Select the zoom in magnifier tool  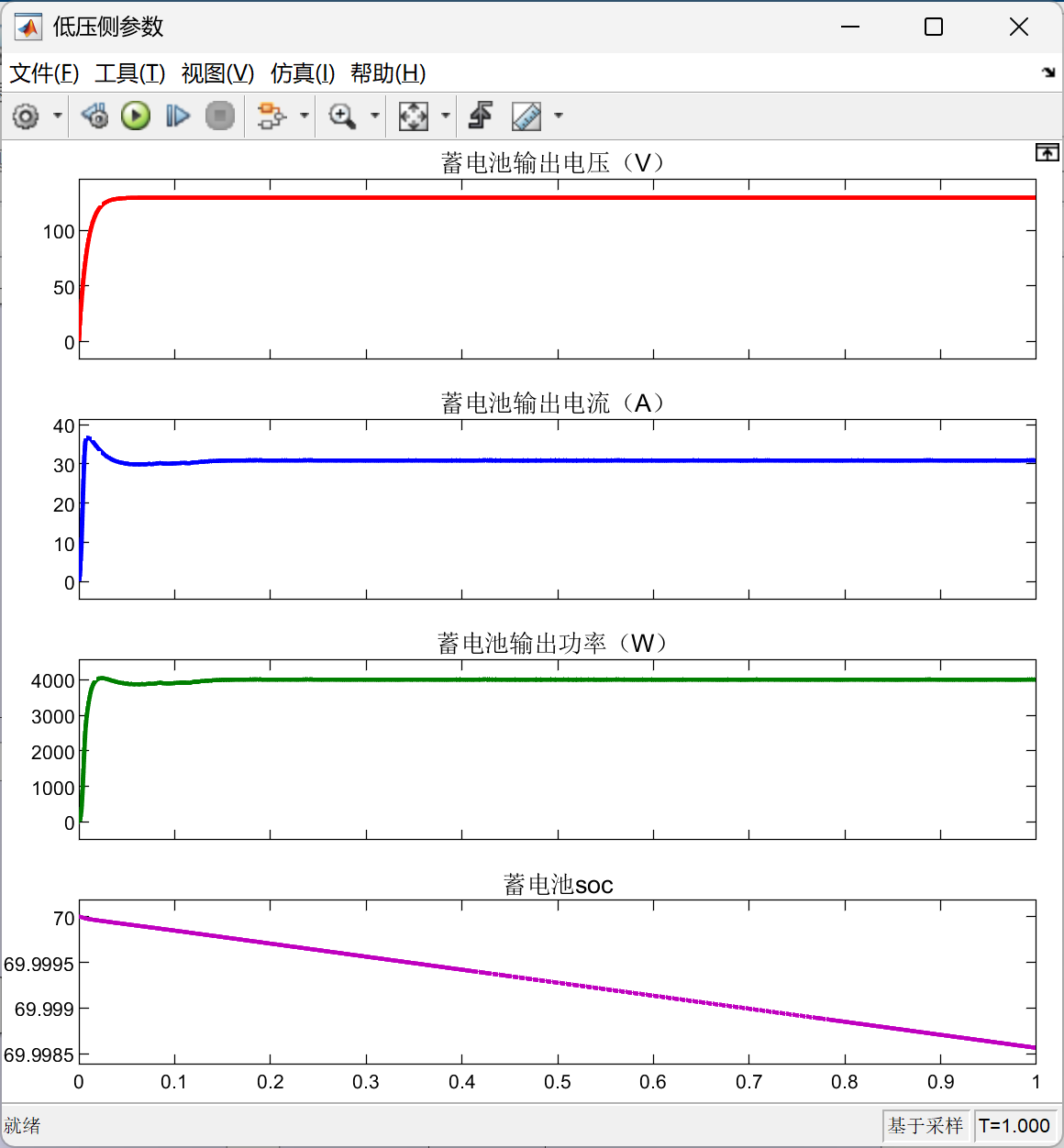click(342, 116)
